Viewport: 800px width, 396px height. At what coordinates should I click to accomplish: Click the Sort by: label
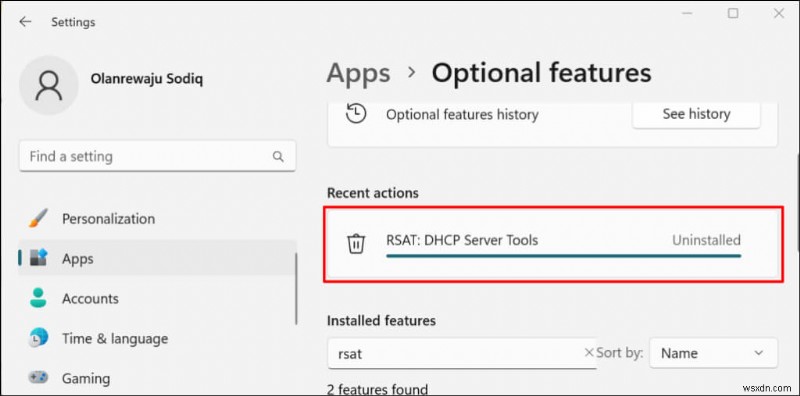point(620,353)
